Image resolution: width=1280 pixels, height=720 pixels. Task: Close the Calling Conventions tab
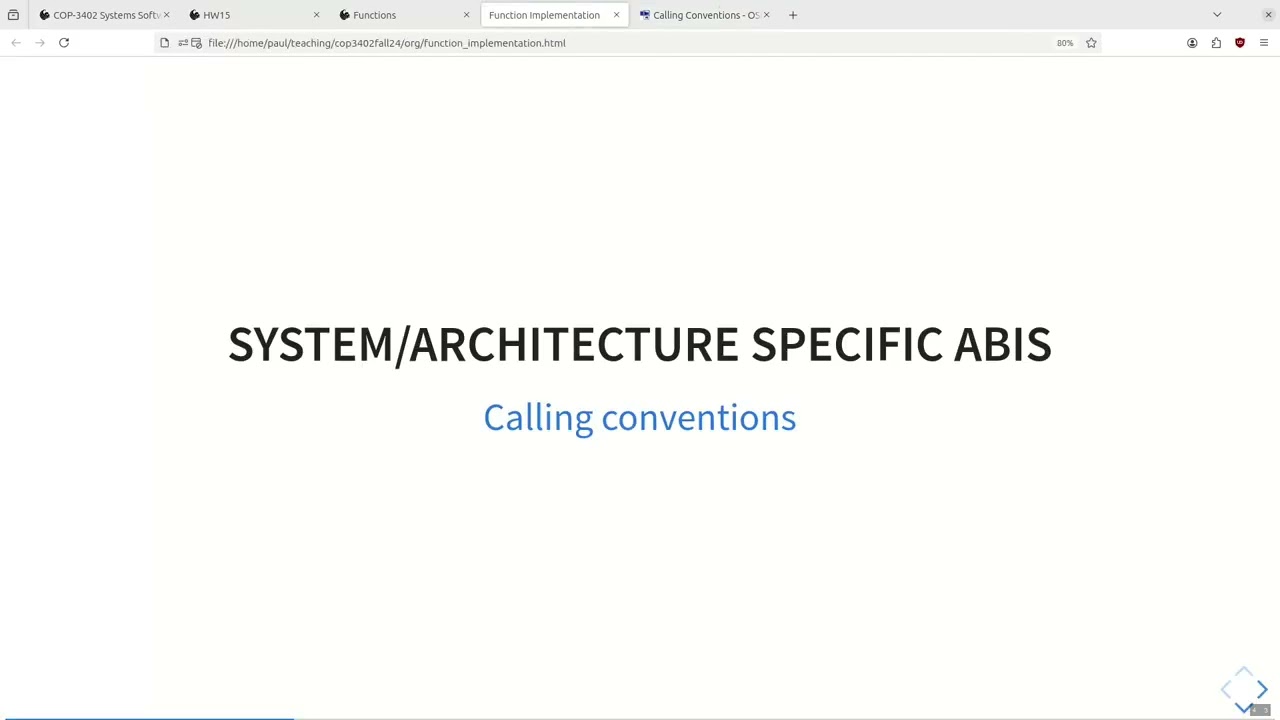(x=766, y=15)
